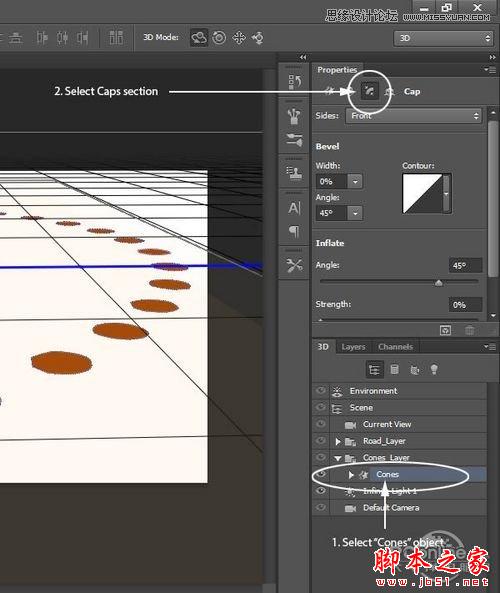Image resolution: width=500 pixels, height=593 pixels.
Task: Select the Coordinates icon in Properties
Action: pos(390,92)
